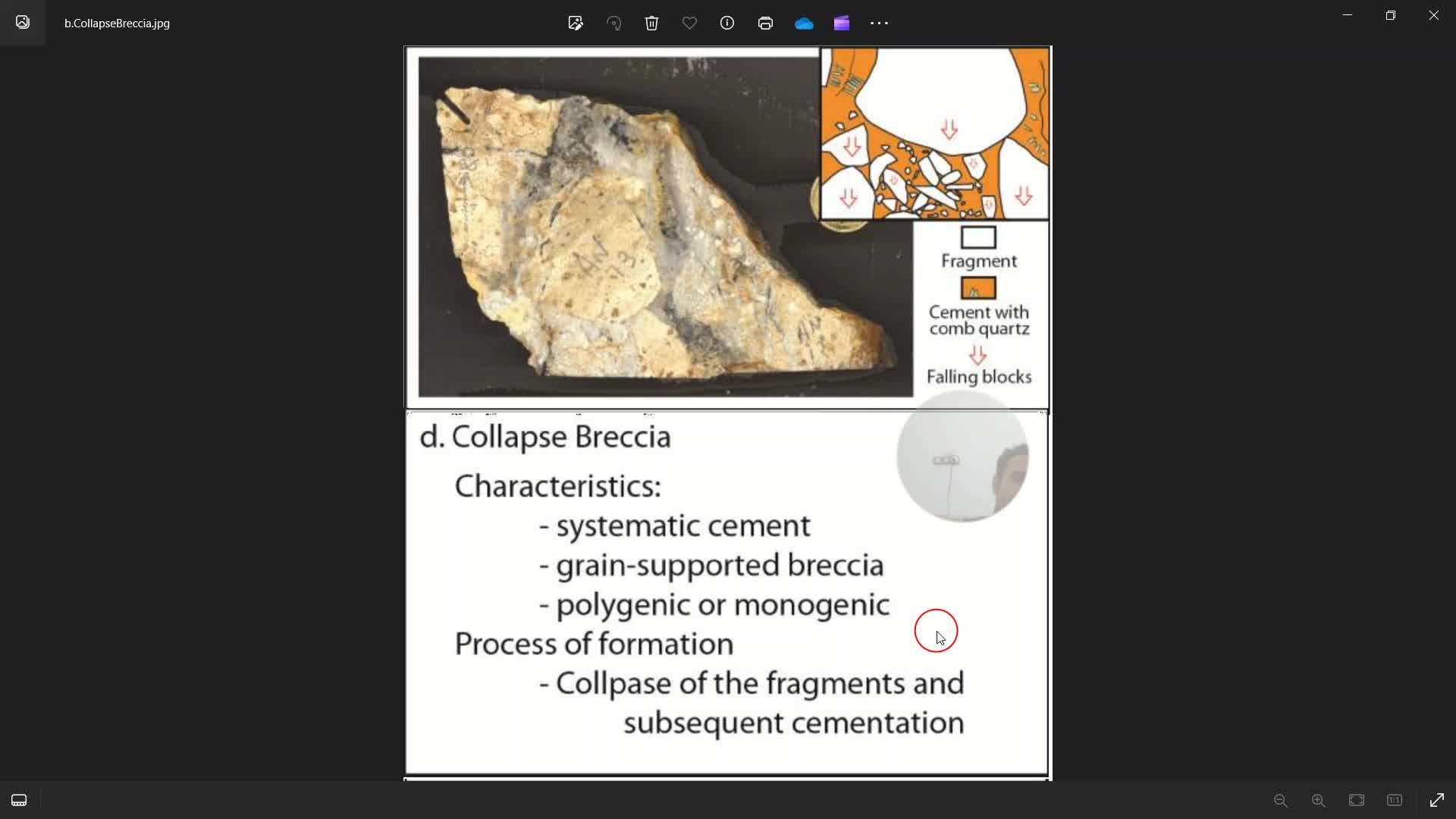Delete the photo using trash icon
This screenshot has width=1456, height=819.
coord(651,23)
